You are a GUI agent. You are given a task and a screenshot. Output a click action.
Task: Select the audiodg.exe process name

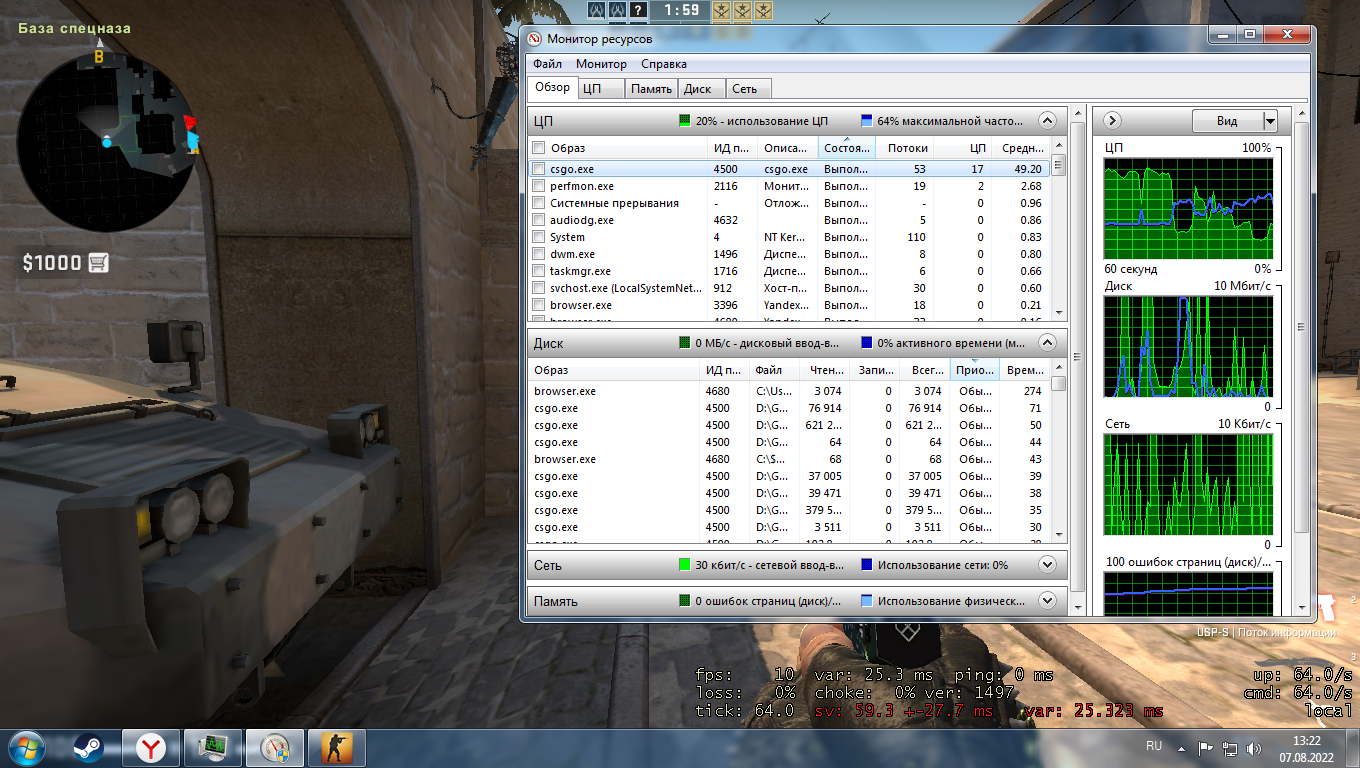(582, 220)
